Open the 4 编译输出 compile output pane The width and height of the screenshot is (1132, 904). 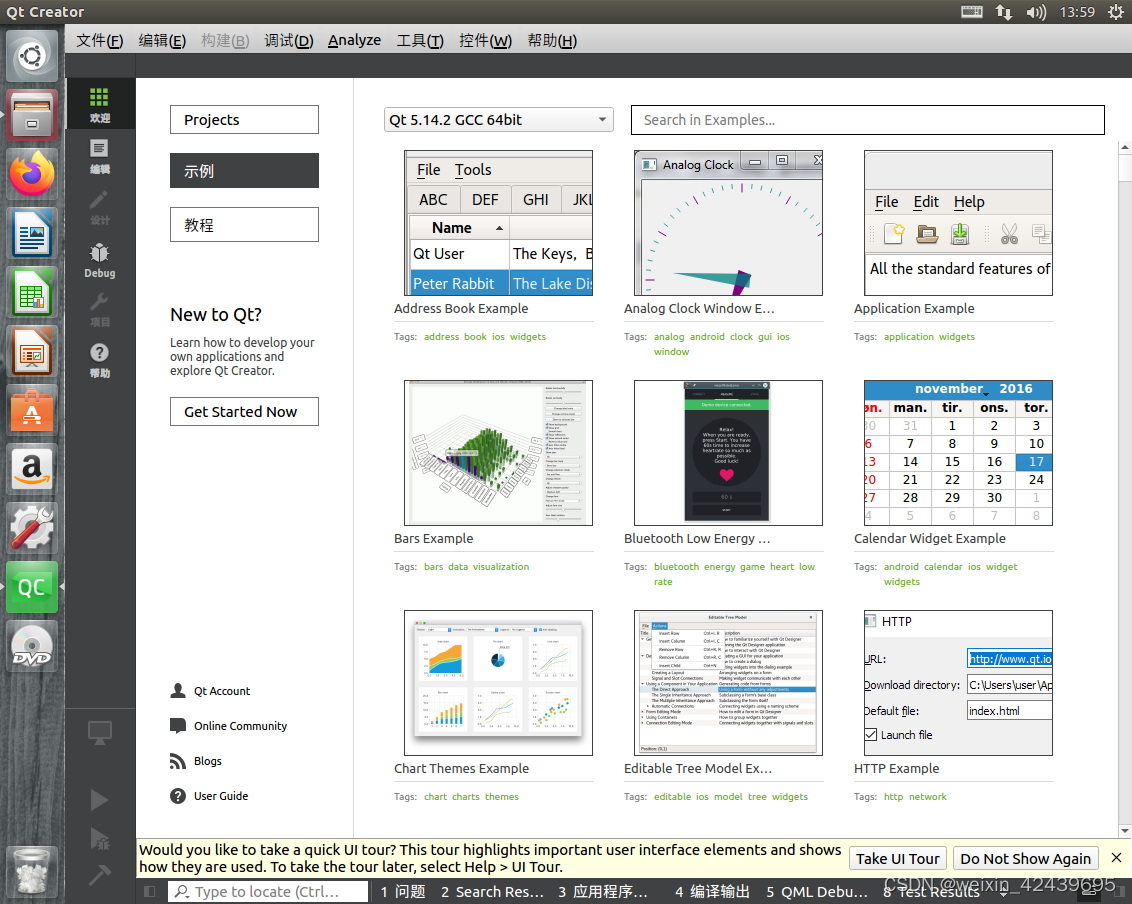pos(713,892)
